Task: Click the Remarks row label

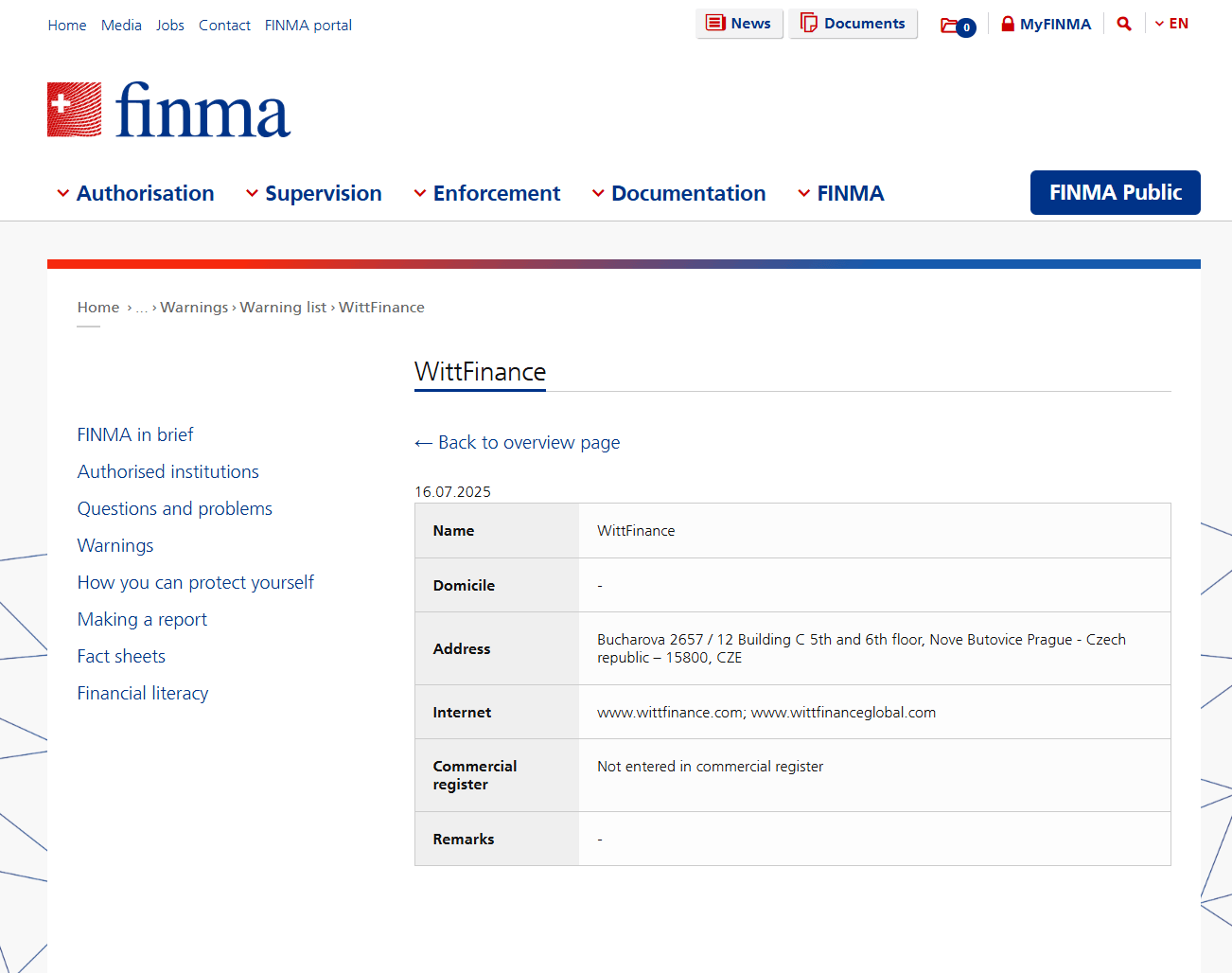Action: pos(464,840)
